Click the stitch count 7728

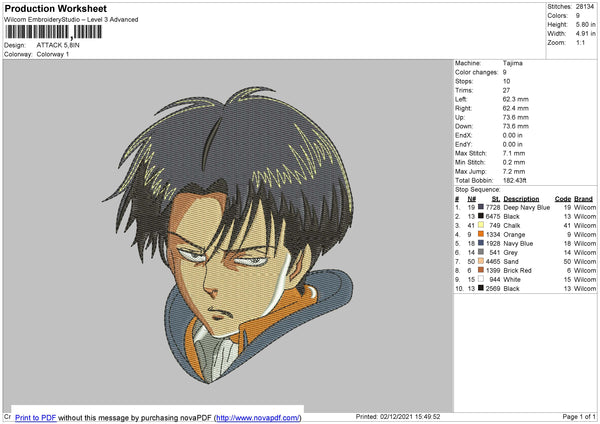click(493, 207)
